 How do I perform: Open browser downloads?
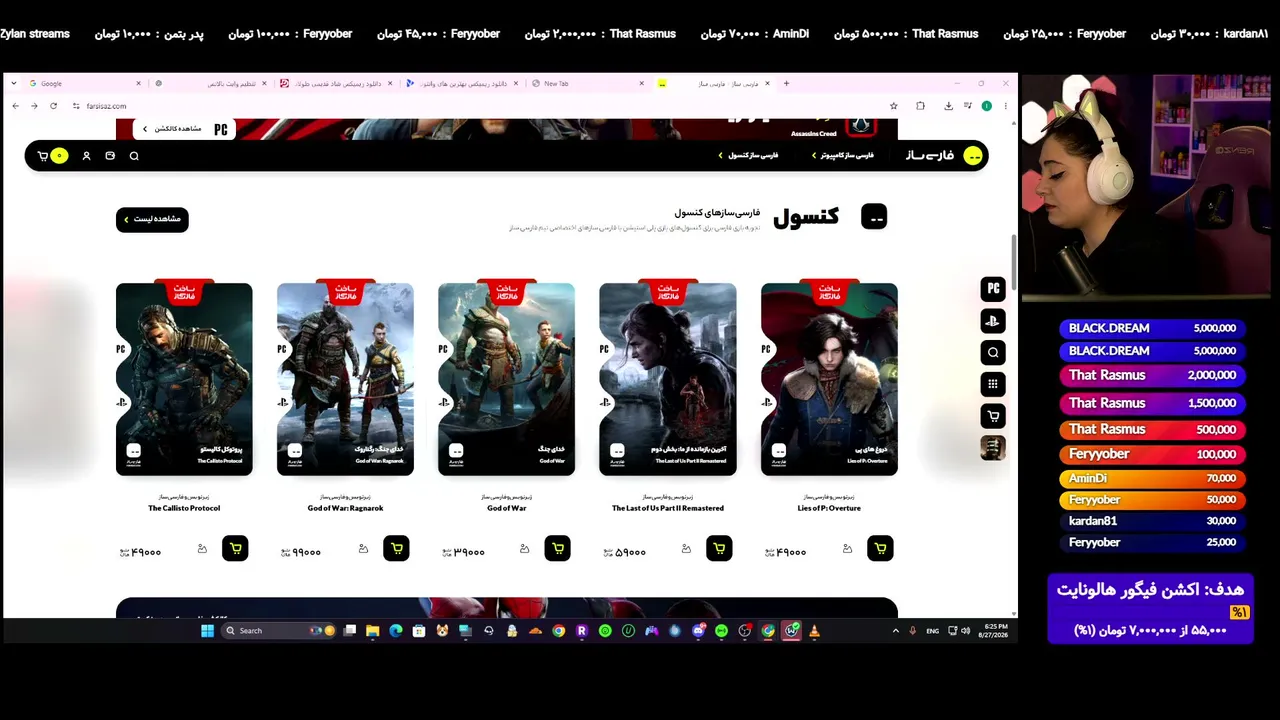(948, 106)
